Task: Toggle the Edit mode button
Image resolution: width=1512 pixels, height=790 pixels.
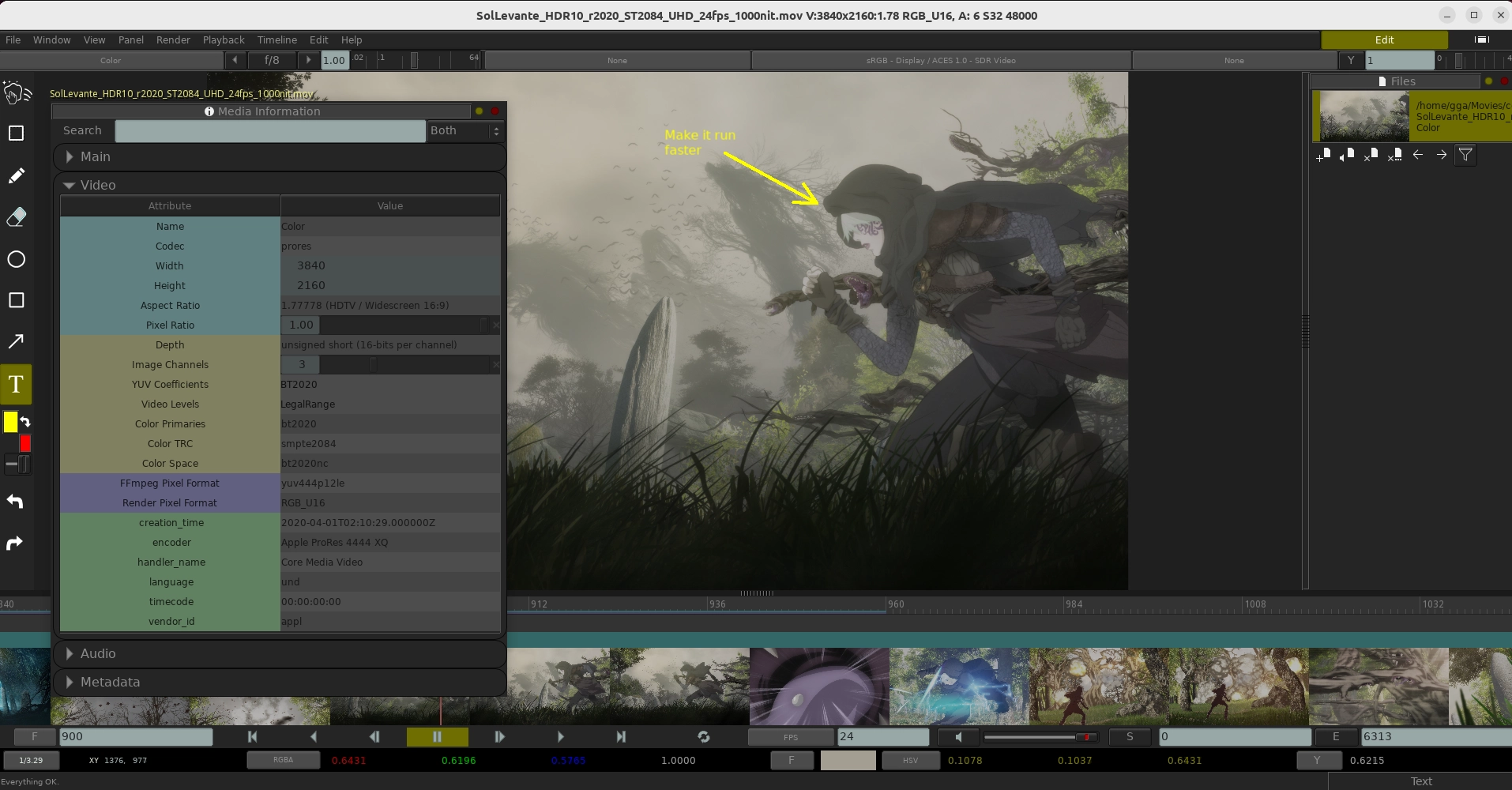Action: (x=1384, y=39)
